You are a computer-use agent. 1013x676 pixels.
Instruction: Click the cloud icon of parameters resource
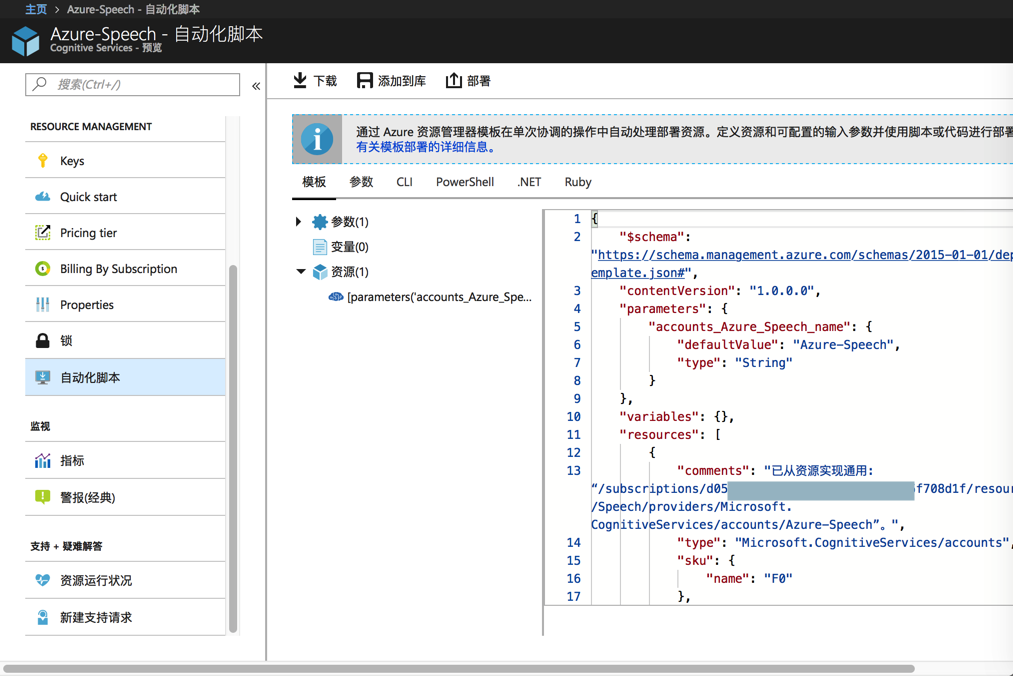(336, 297)
